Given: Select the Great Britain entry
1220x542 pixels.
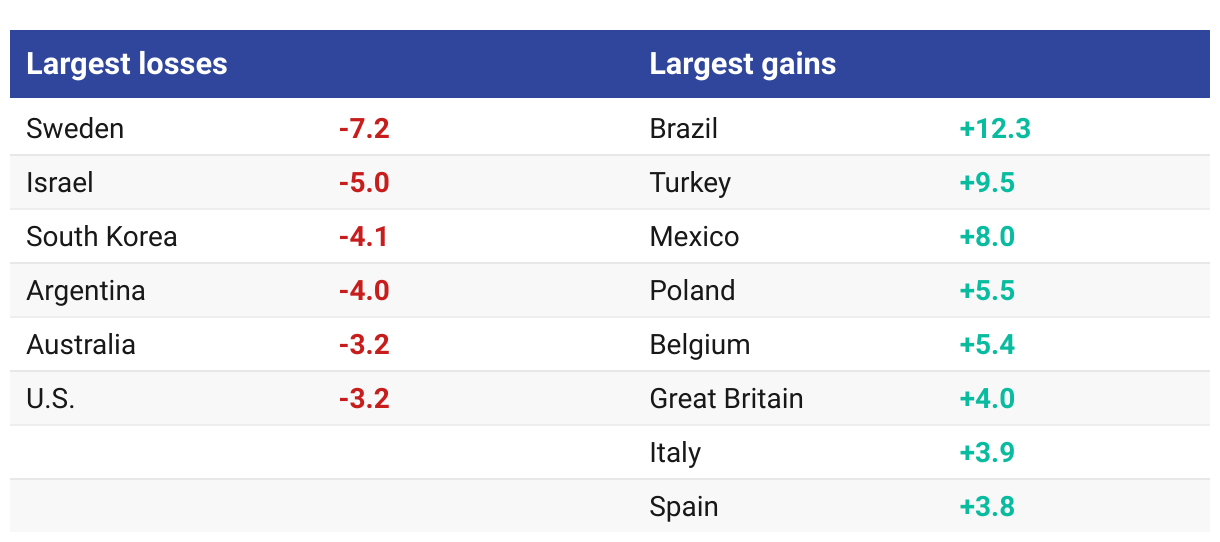Looking at the screenshot, I should [727, 399].
